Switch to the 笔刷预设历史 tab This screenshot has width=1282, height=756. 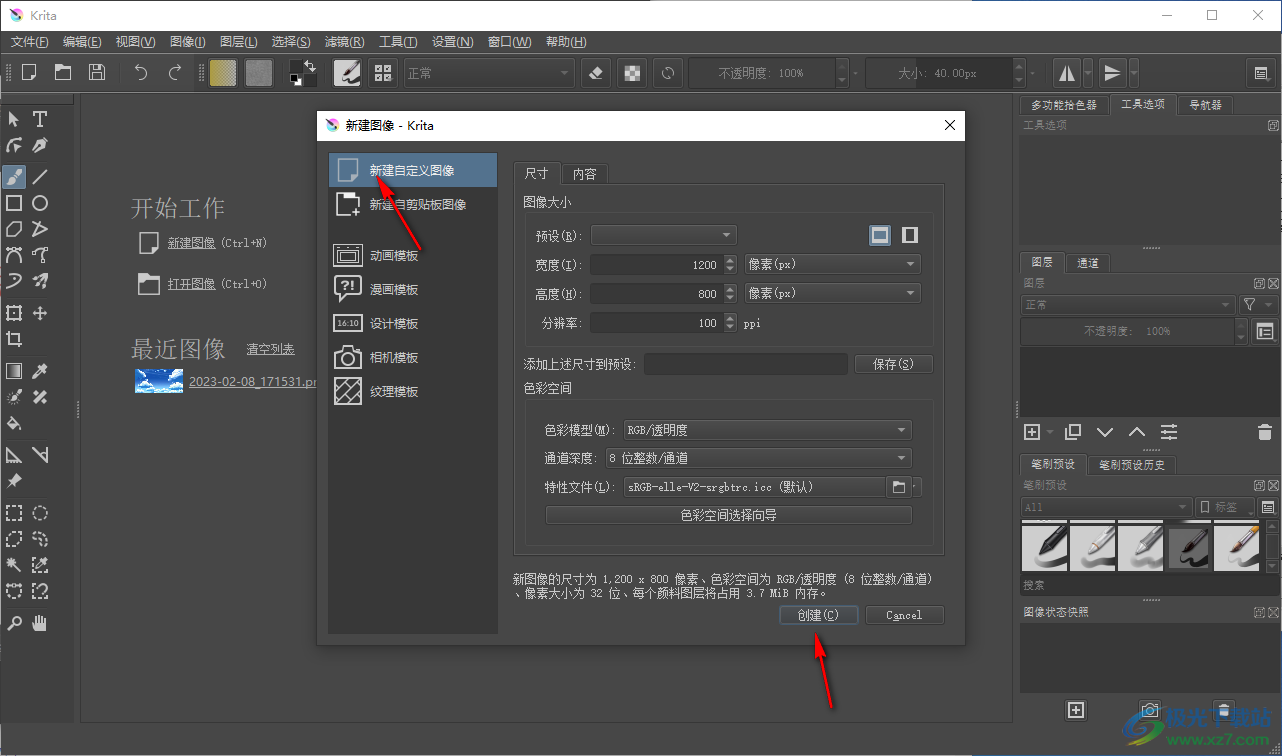(x=1131, y=465)
